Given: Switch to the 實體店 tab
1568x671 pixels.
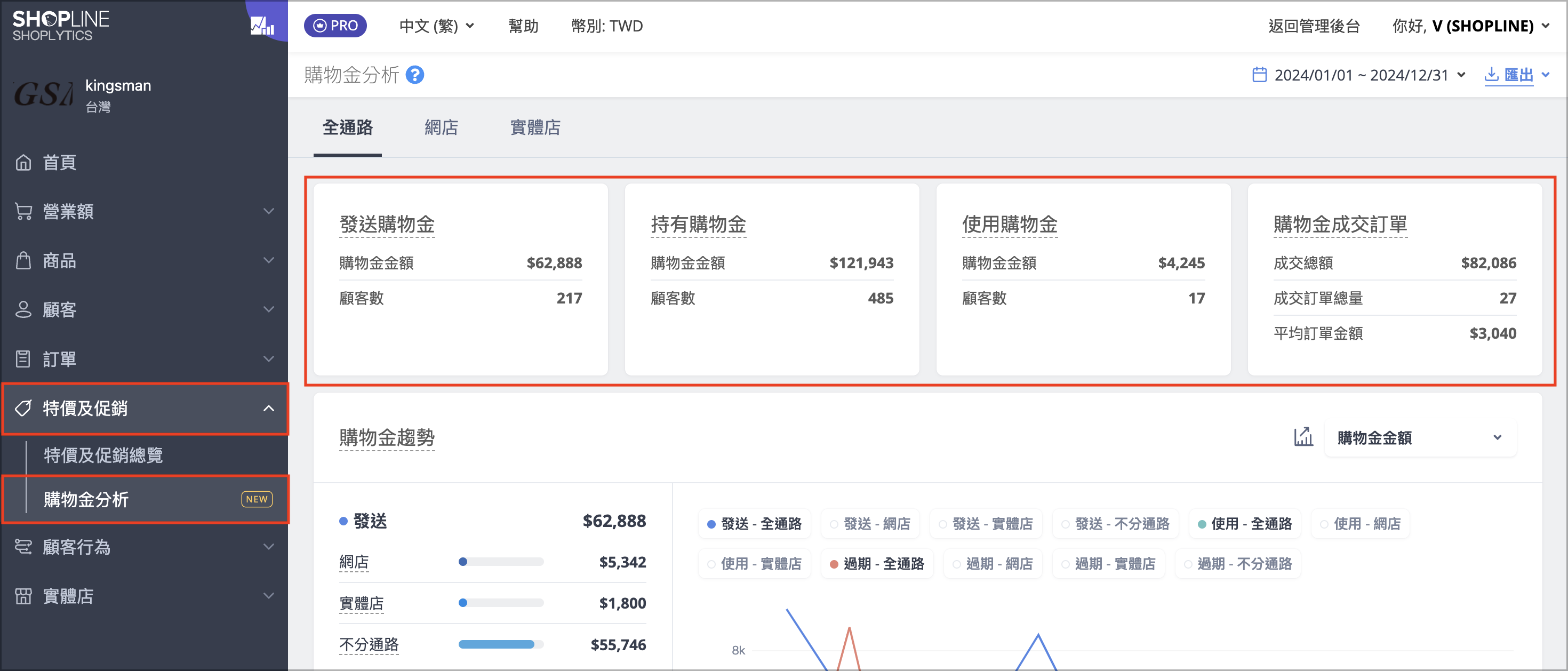Looking at the screenshot, I should (x=535, y=127).
